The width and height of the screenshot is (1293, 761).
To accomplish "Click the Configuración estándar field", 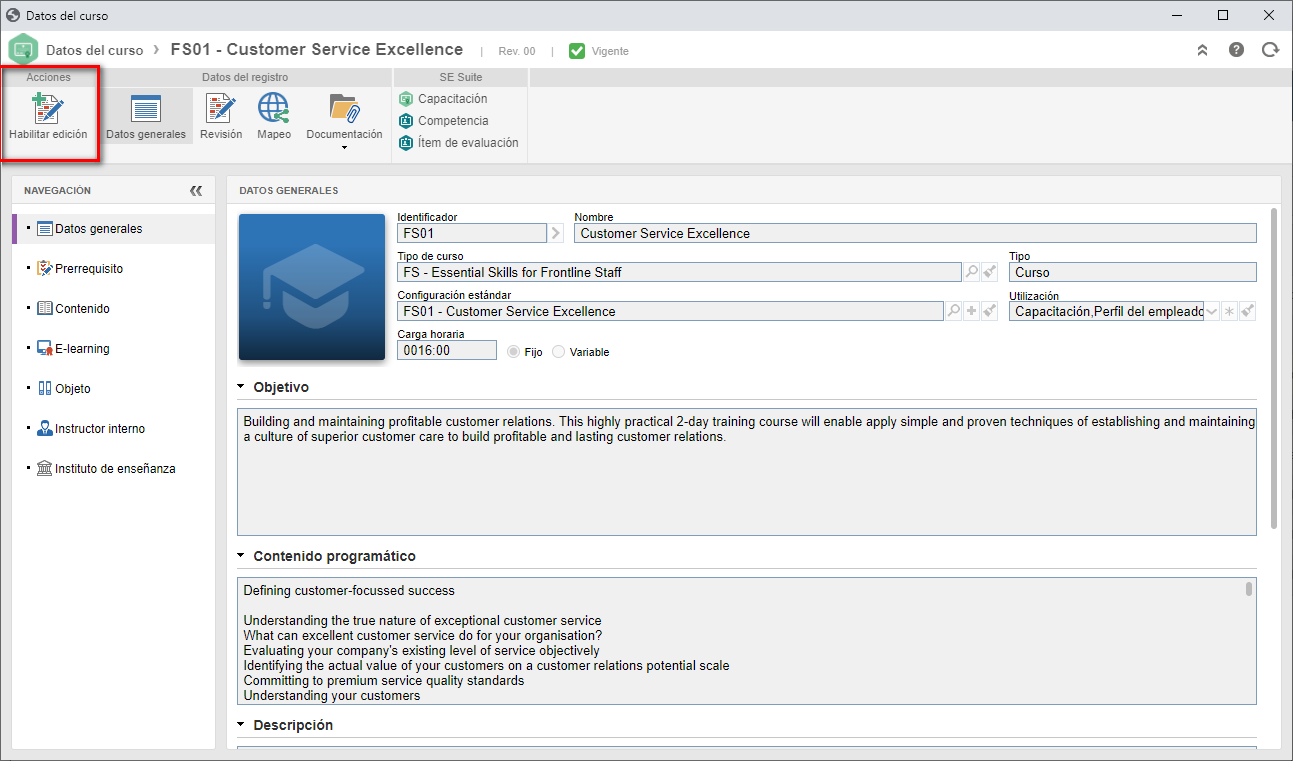I will click(x=670, y=311).
